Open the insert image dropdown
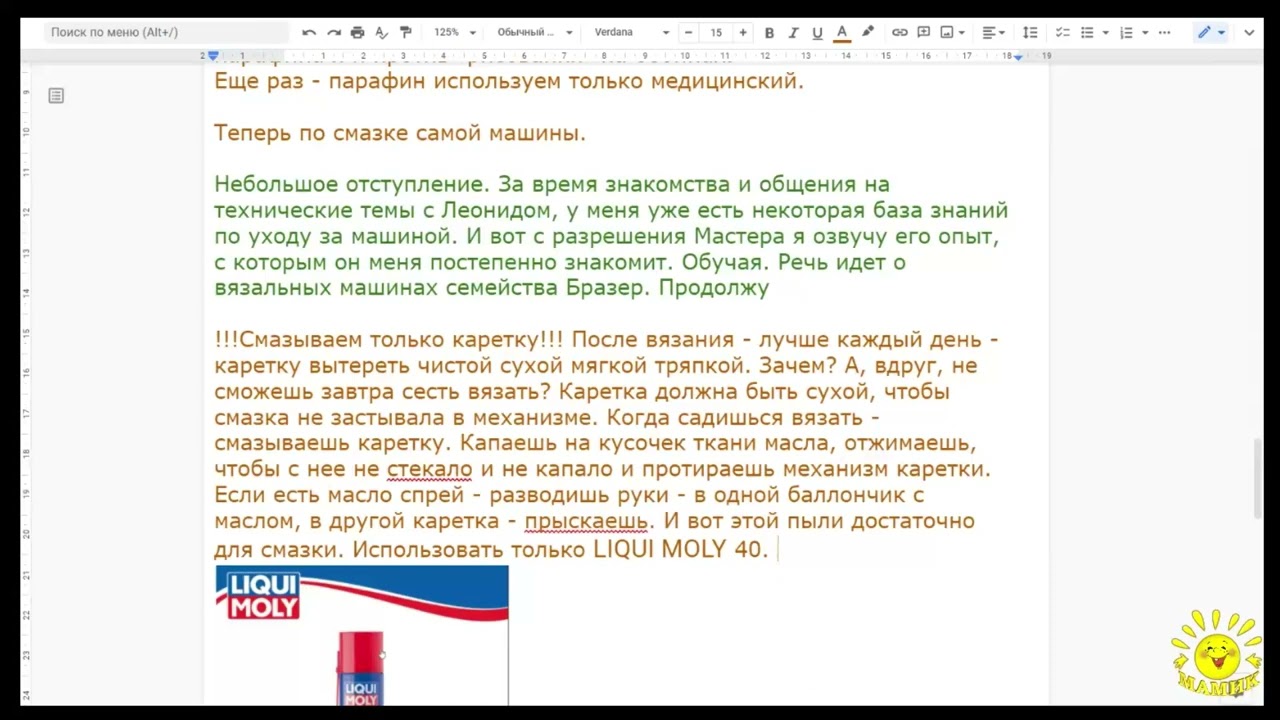Image resolution: width=1280 pixels, height=720 pixels. coord(953,32)
